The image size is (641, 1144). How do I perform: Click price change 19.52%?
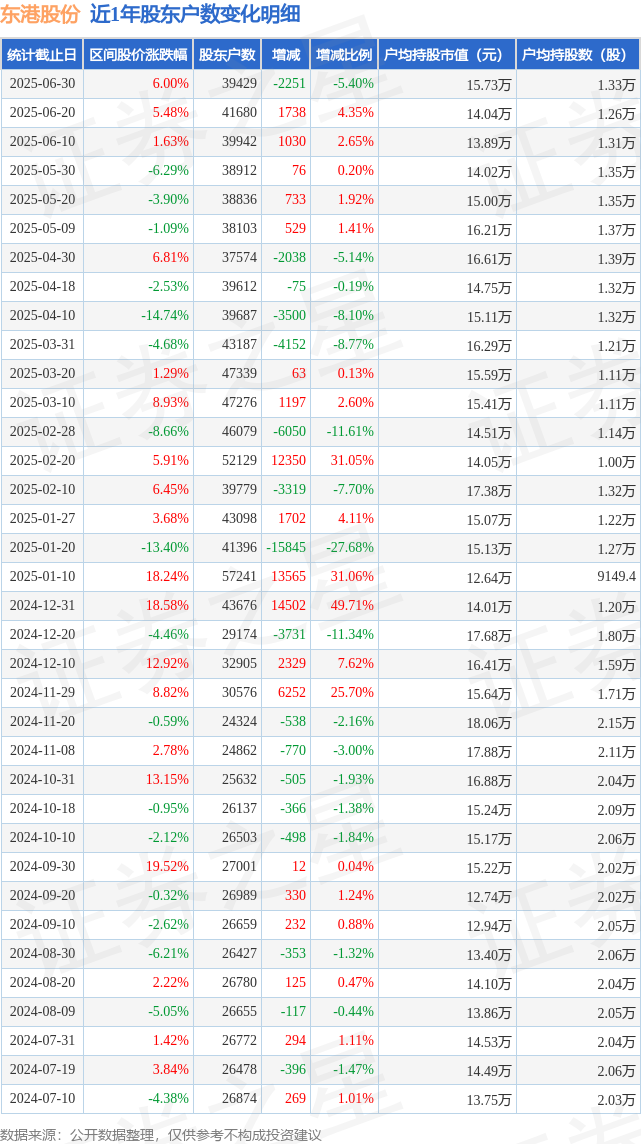(x=168, y=869)
